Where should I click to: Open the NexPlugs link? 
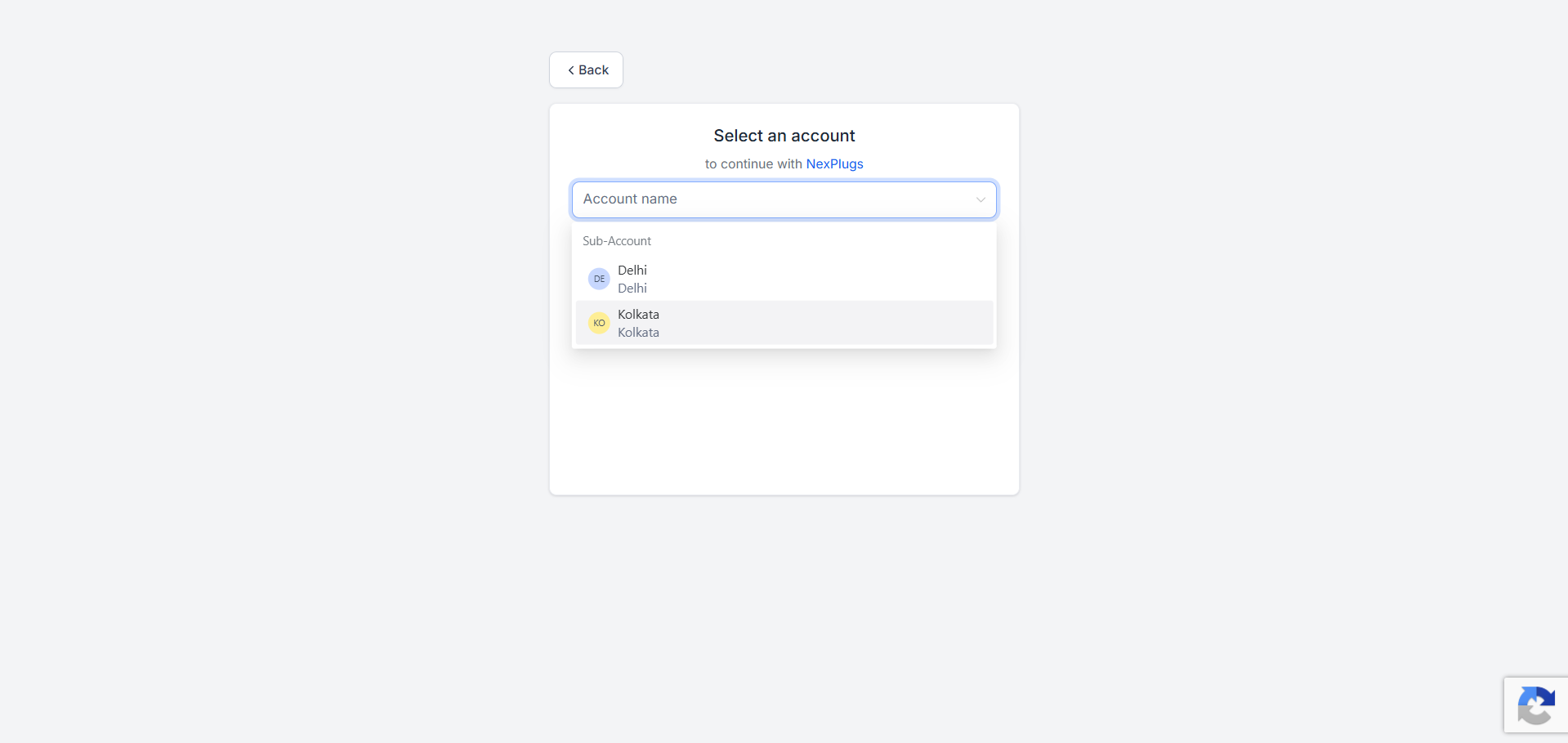click(x=834, y=163)
